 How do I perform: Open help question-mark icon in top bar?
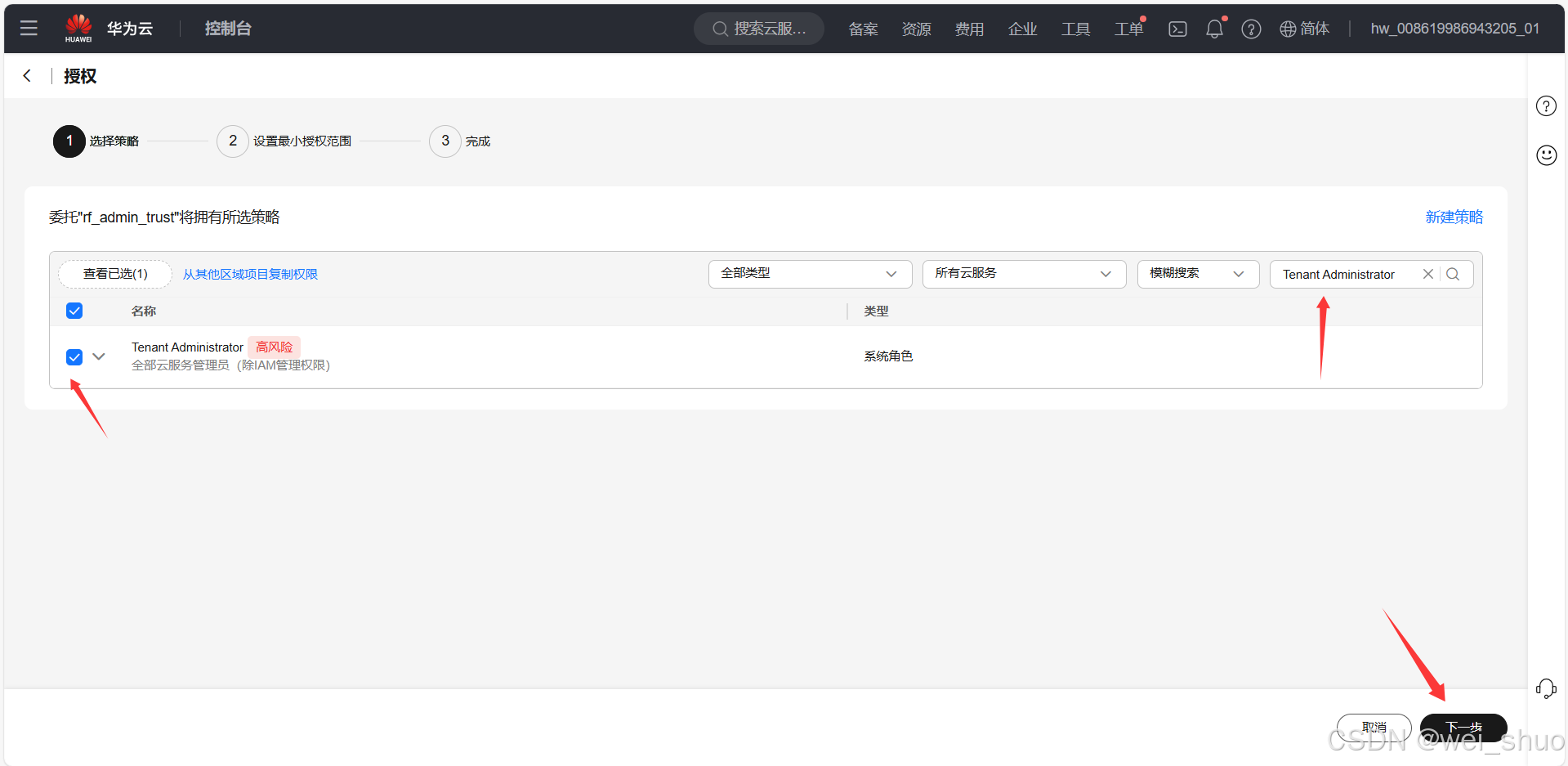coord(1251,29)
